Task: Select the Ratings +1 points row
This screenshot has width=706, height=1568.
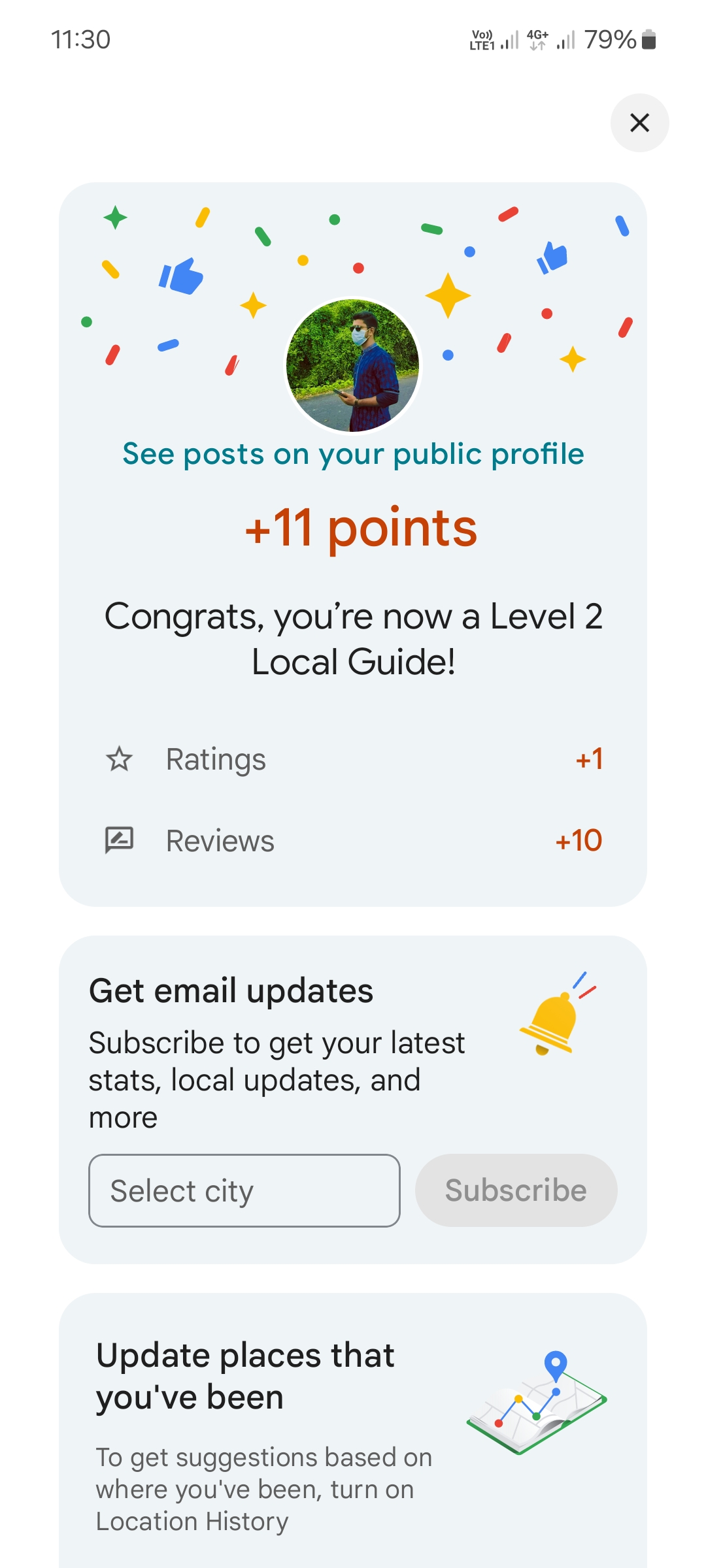Action: point(353,759)
